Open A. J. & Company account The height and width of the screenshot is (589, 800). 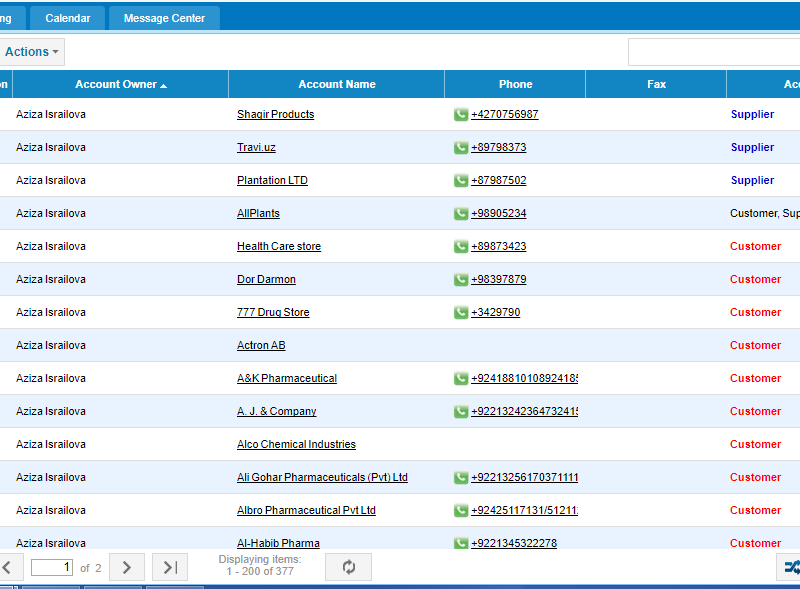[277, 411]
